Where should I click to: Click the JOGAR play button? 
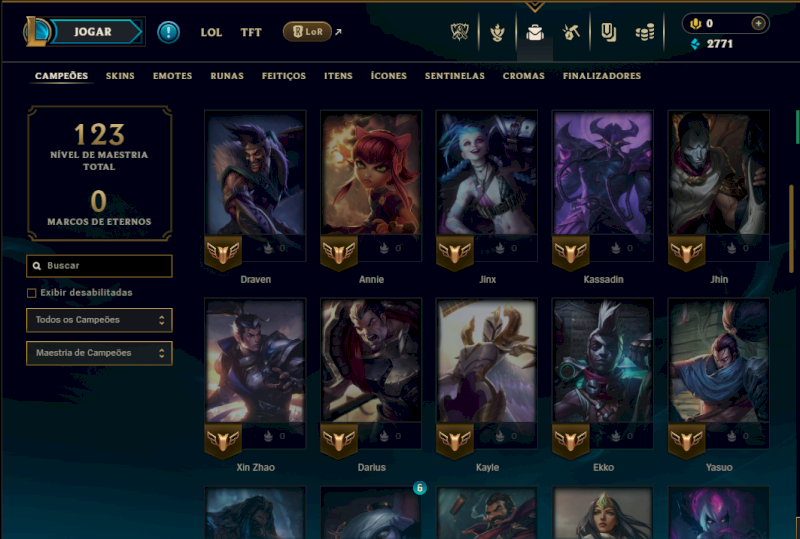pos(93,32)
